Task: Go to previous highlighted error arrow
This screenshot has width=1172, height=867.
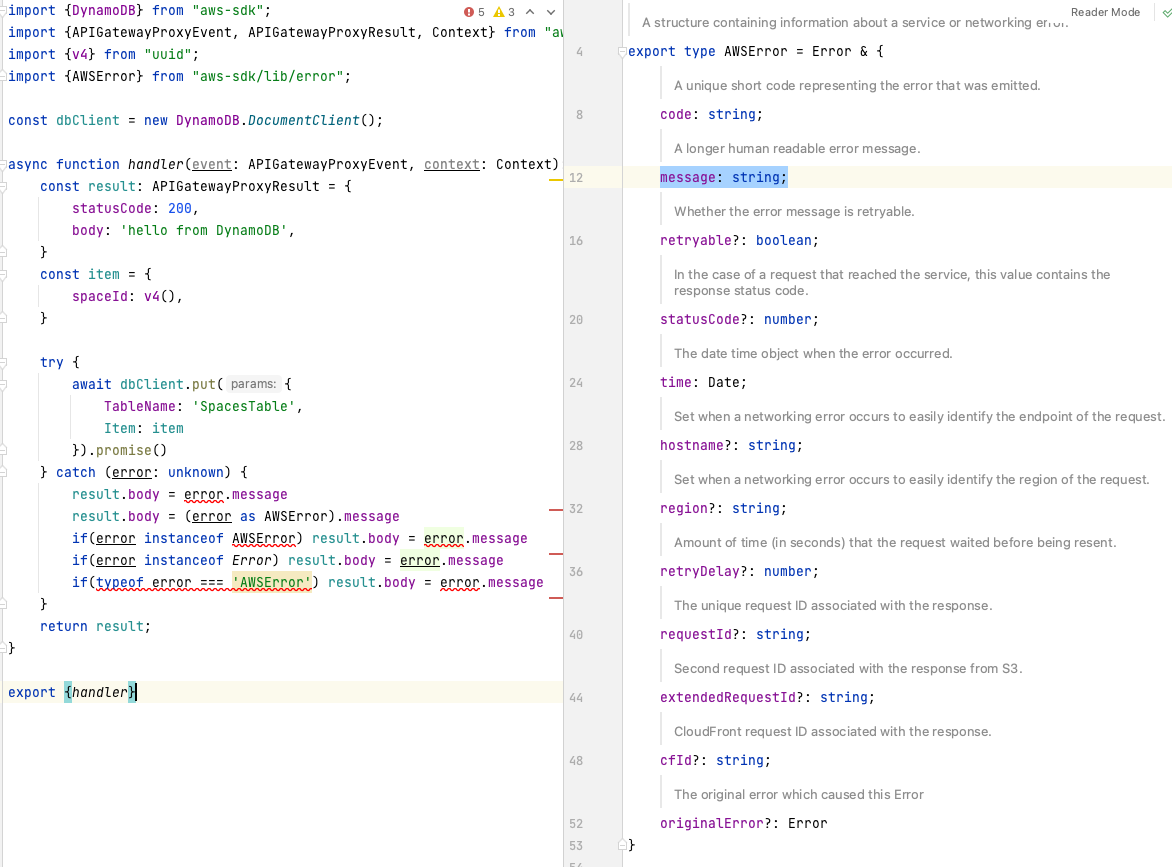Action: 530,12
